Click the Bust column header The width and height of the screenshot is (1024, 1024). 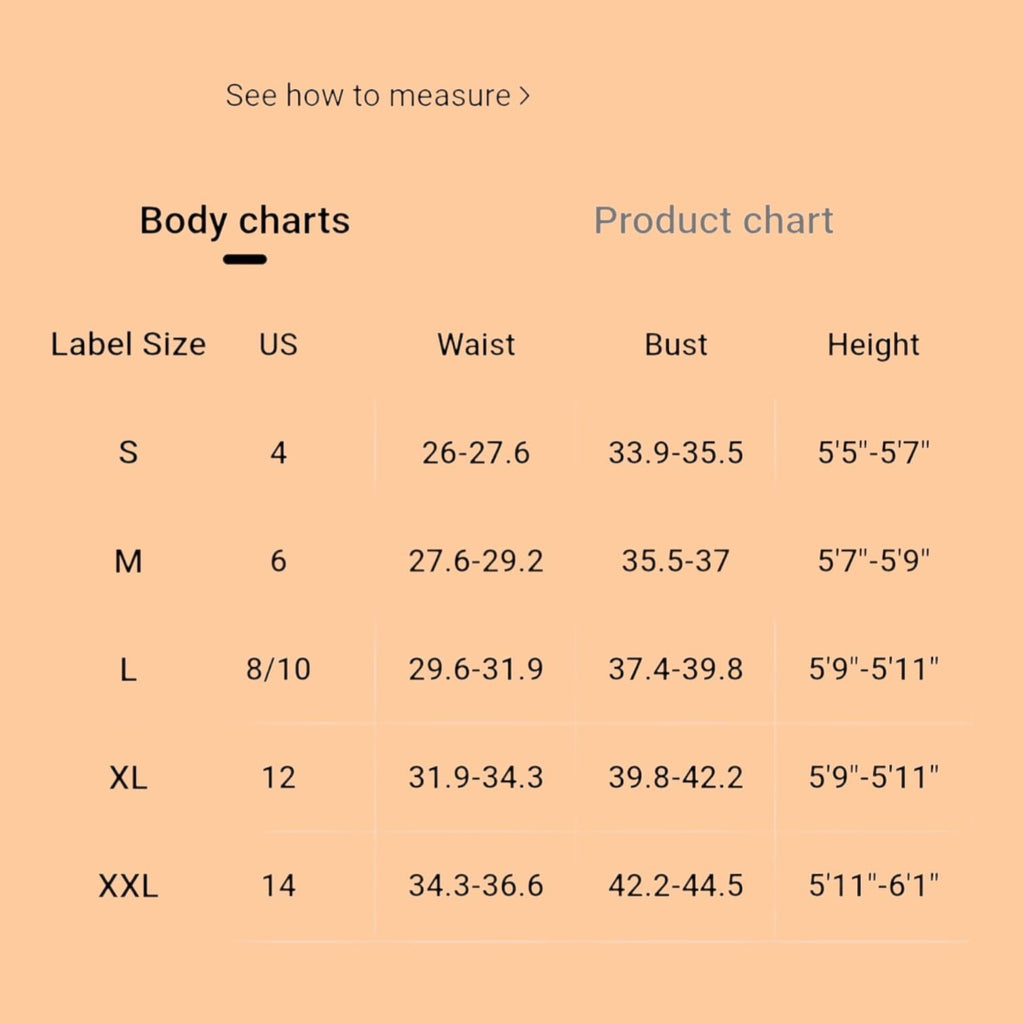676,344
